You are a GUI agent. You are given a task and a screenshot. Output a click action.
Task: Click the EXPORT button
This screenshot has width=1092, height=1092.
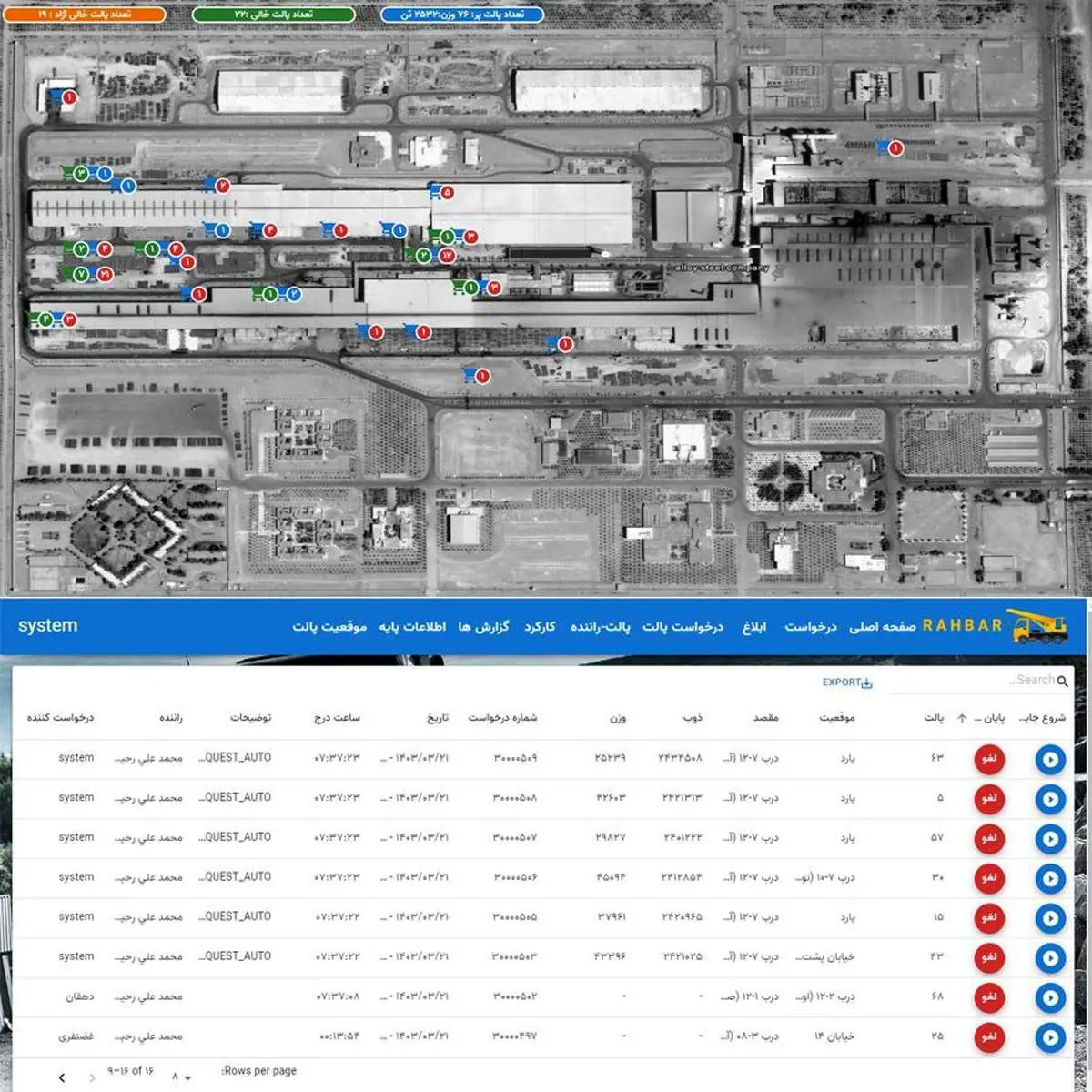846,682
